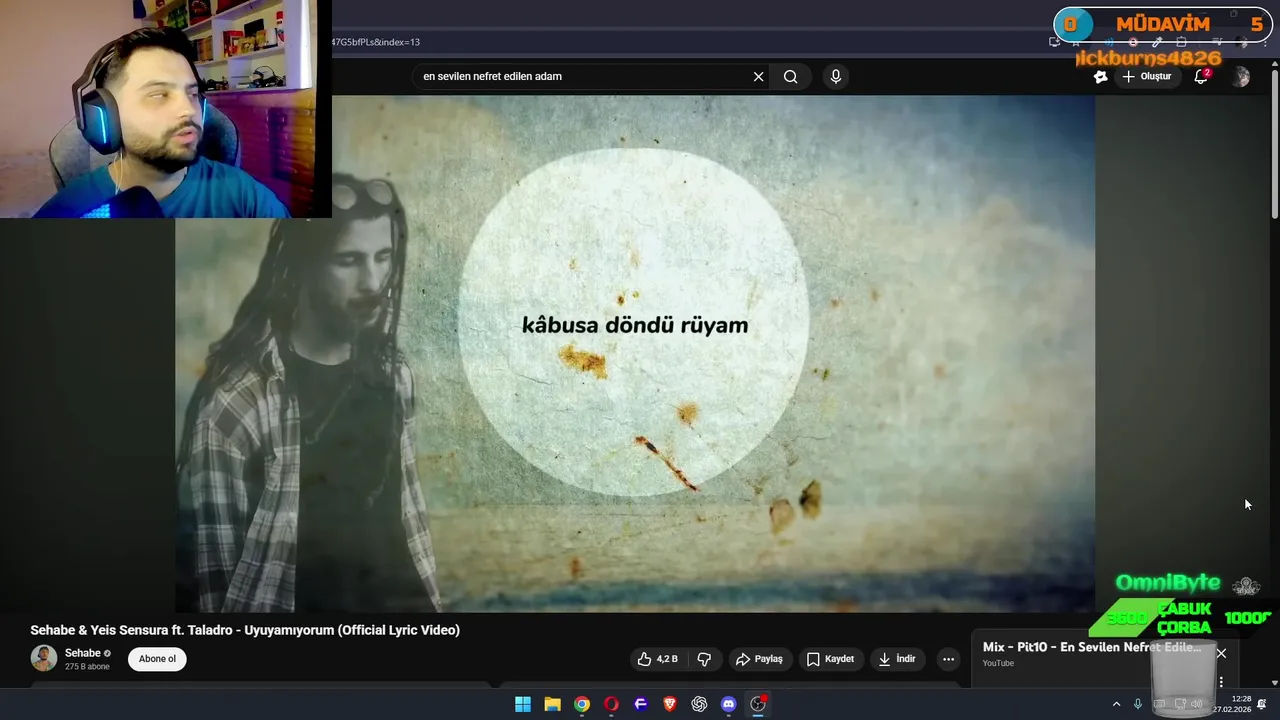
Task: Click the install app icon in address bar
Action: [1054, 42]
